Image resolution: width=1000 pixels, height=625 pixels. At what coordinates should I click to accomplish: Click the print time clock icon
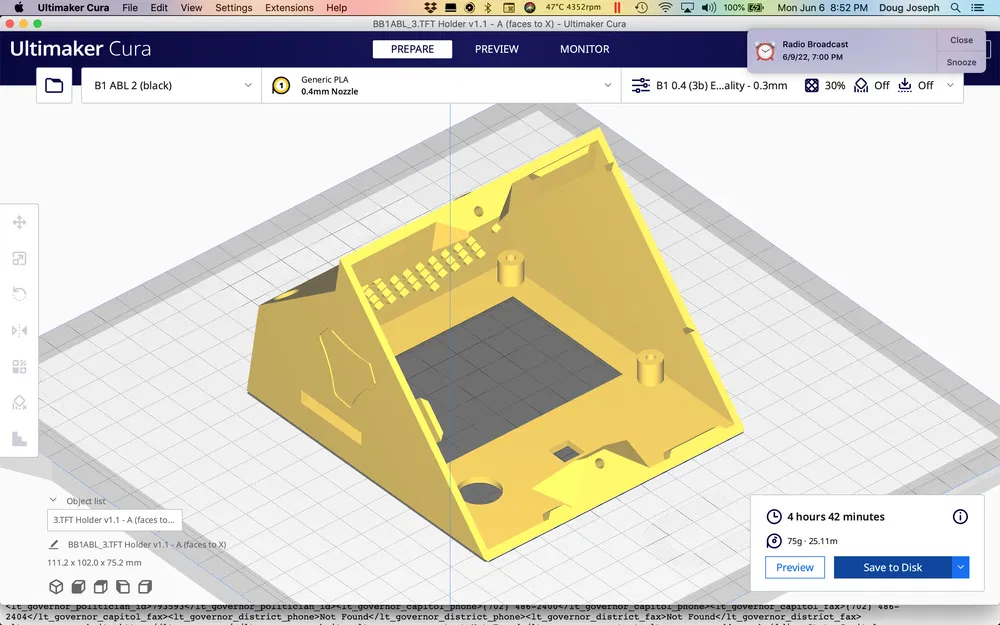(x=774, y=517)
